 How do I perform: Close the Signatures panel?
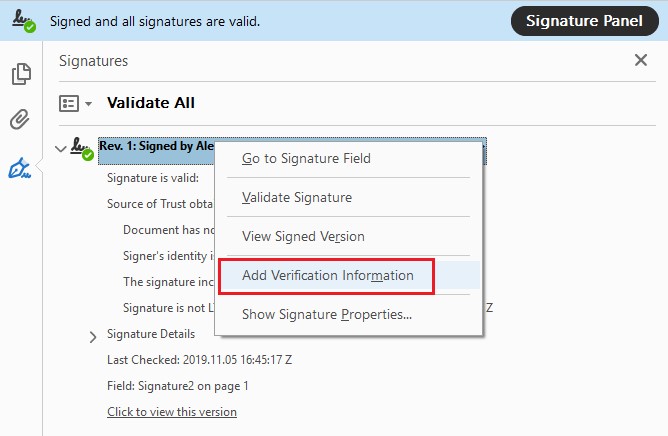point(640,60)
